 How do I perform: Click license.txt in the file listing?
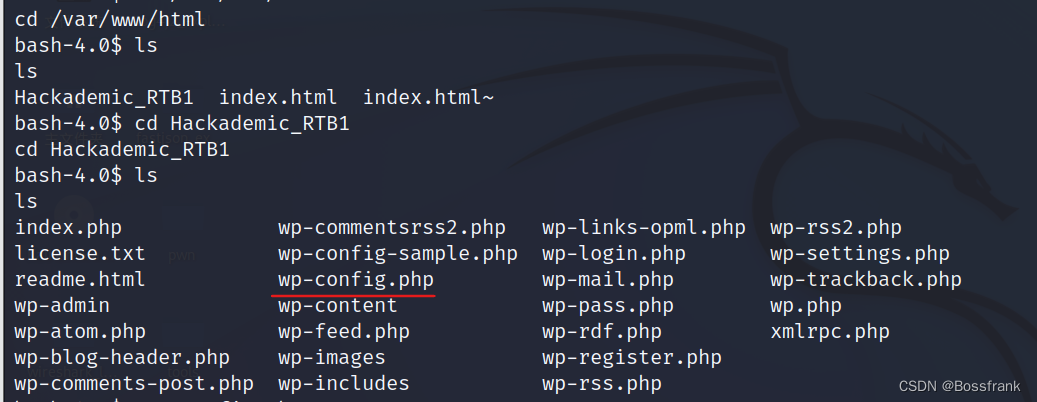click(80, 254)
